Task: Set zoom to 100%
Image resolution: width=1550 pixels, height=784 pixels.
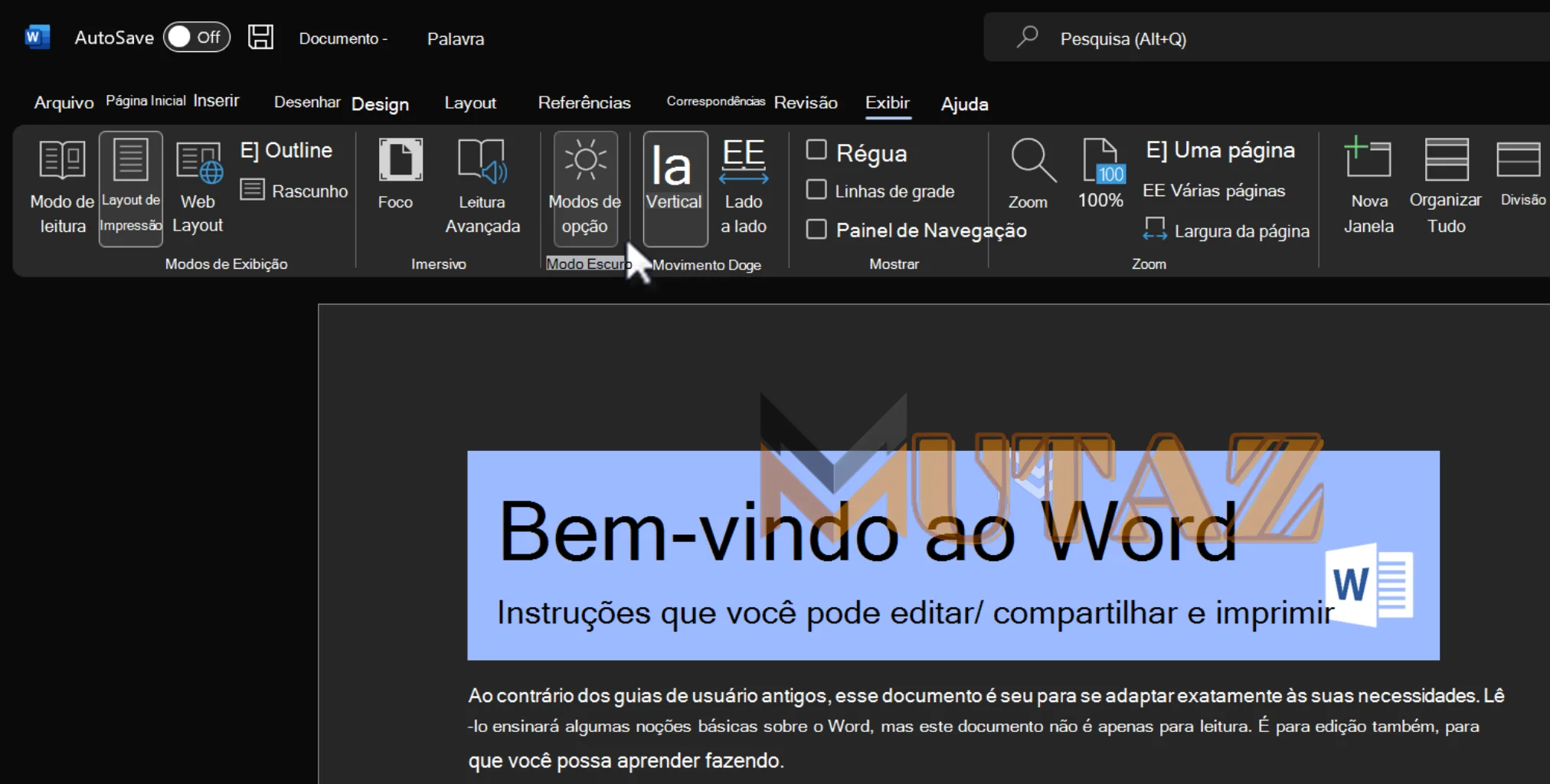Action: [1101, 175]
